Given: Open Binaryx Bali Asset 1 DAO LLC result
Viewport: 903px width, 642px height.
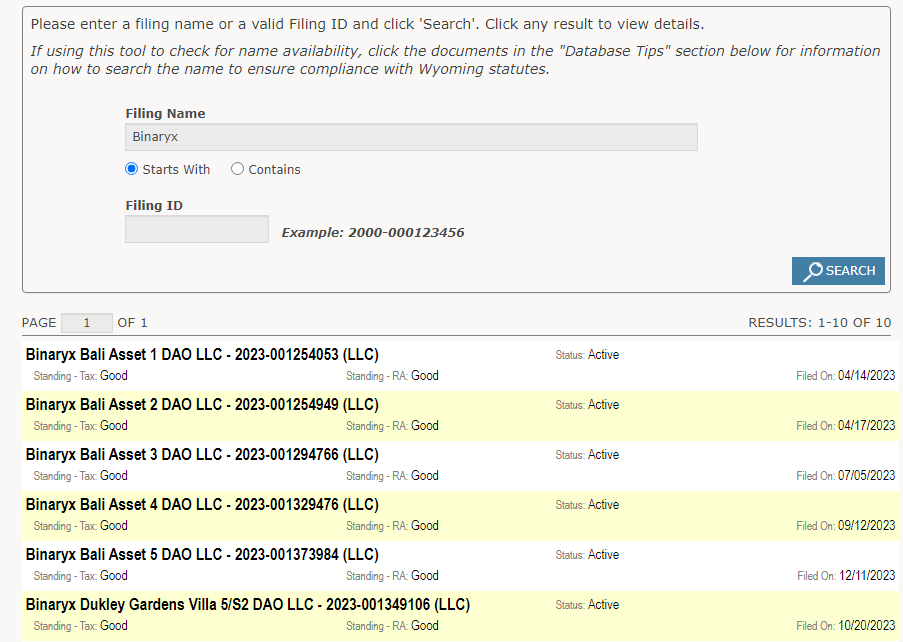Looking at the screenshot, I should (202, 355).
